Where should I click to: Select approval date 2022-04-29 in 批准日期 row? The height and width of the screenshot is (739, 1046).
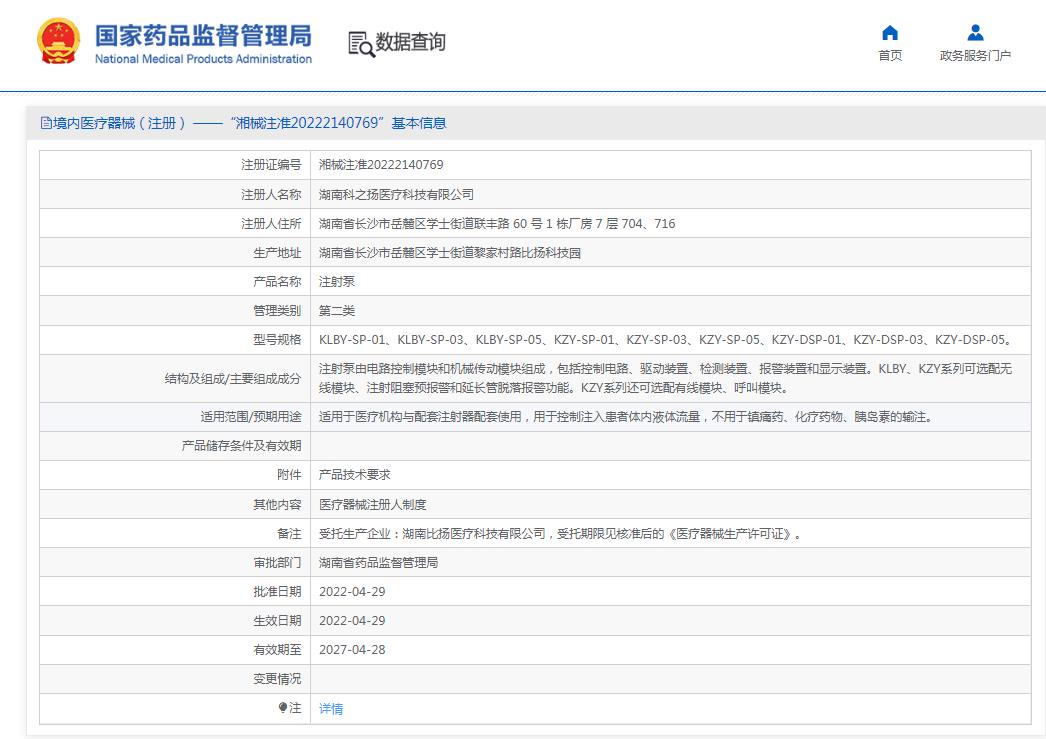(352, 592)
